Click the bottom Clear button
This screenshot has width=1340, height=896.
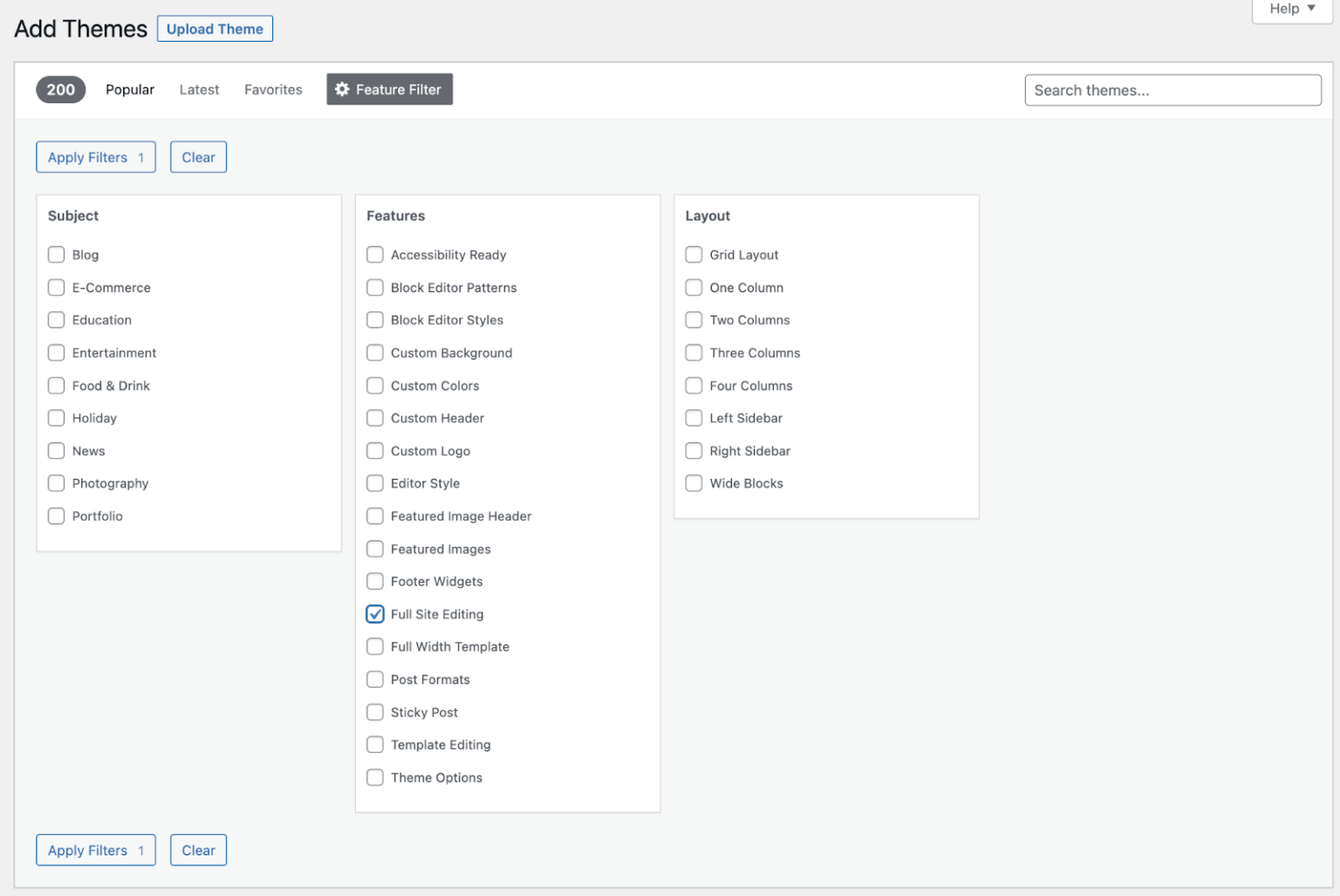pyautogui.click(x=198, y=850)
